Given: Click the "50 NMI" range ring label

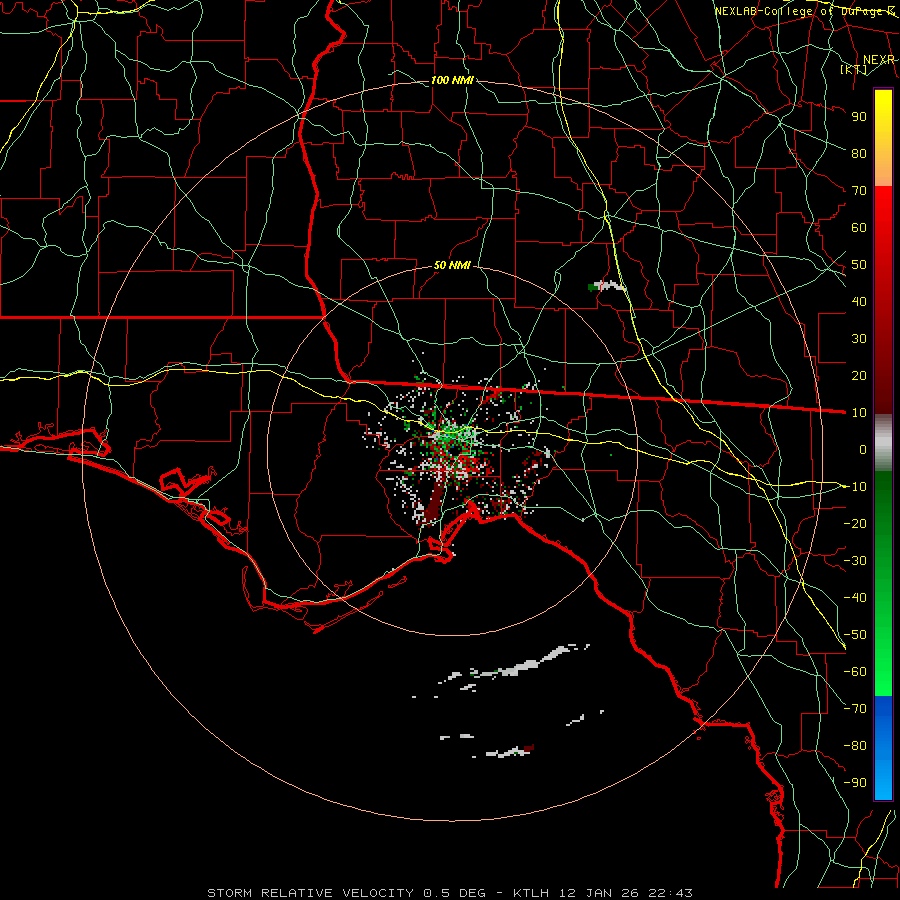Looking at the screenshot, I should coord(452,265).
